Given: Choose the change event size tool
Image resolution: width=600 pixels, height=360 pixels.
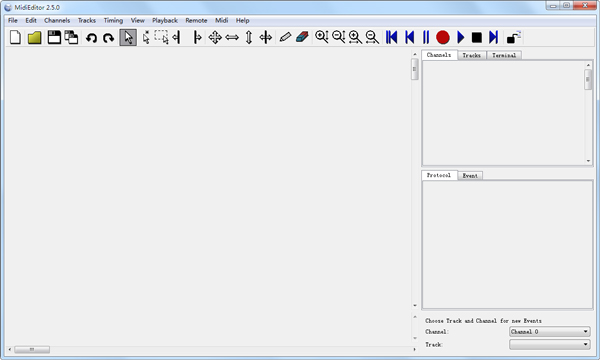Looking at the screenshot, I should (x=266, y=37).
